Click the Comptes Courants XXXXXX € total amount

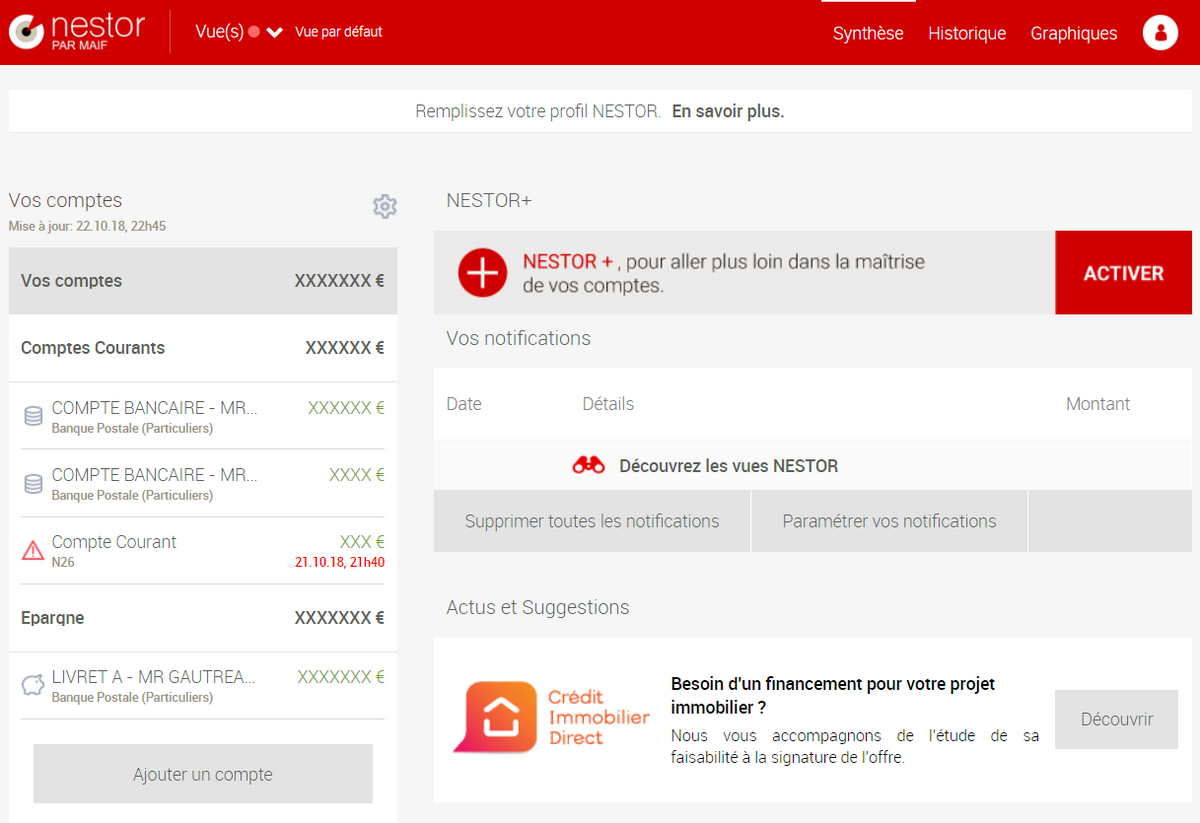pyautogui.click(x=345, y=348)
